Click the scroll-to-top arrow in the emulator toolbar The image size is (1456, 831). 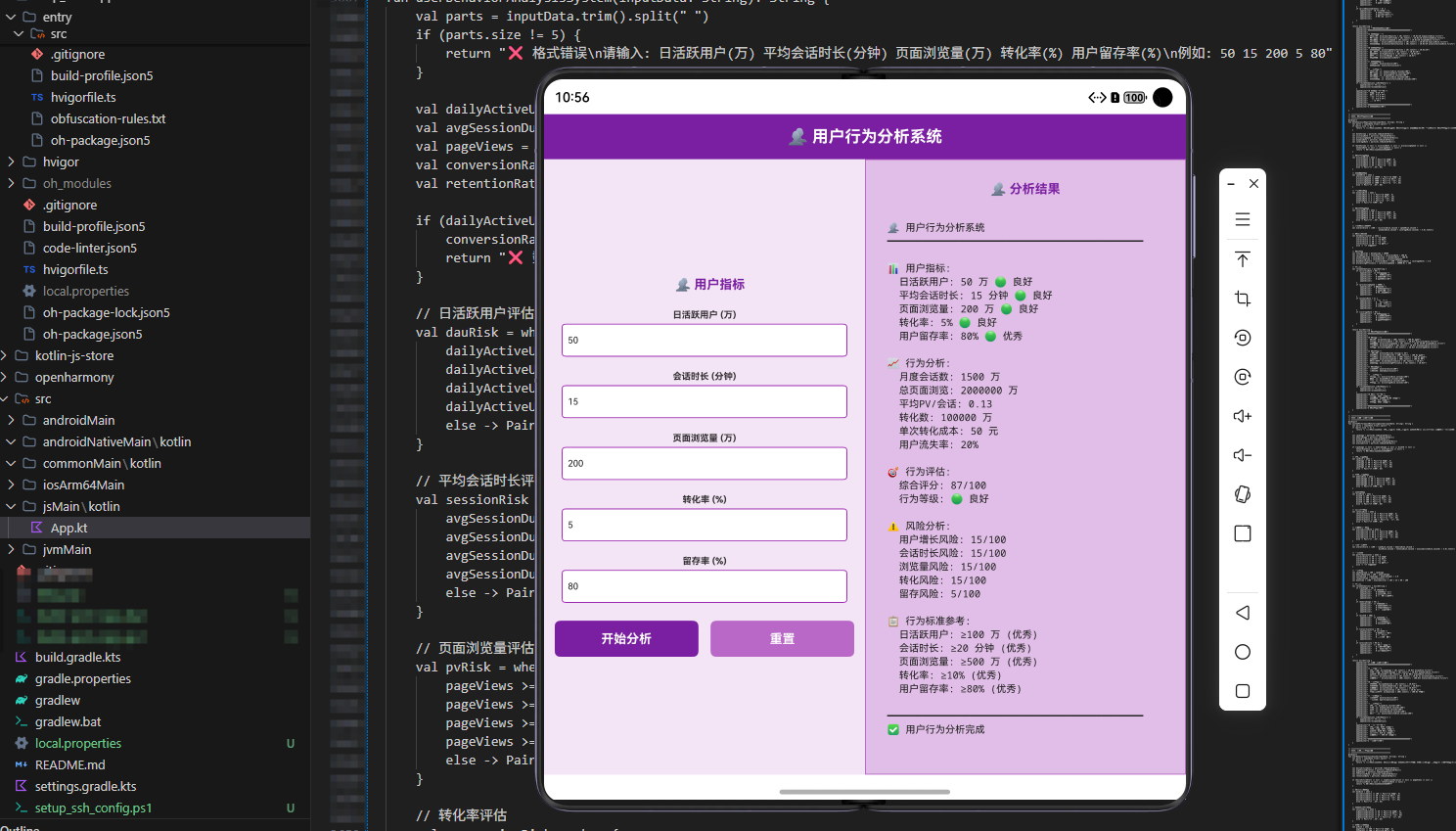[1243, 258]
